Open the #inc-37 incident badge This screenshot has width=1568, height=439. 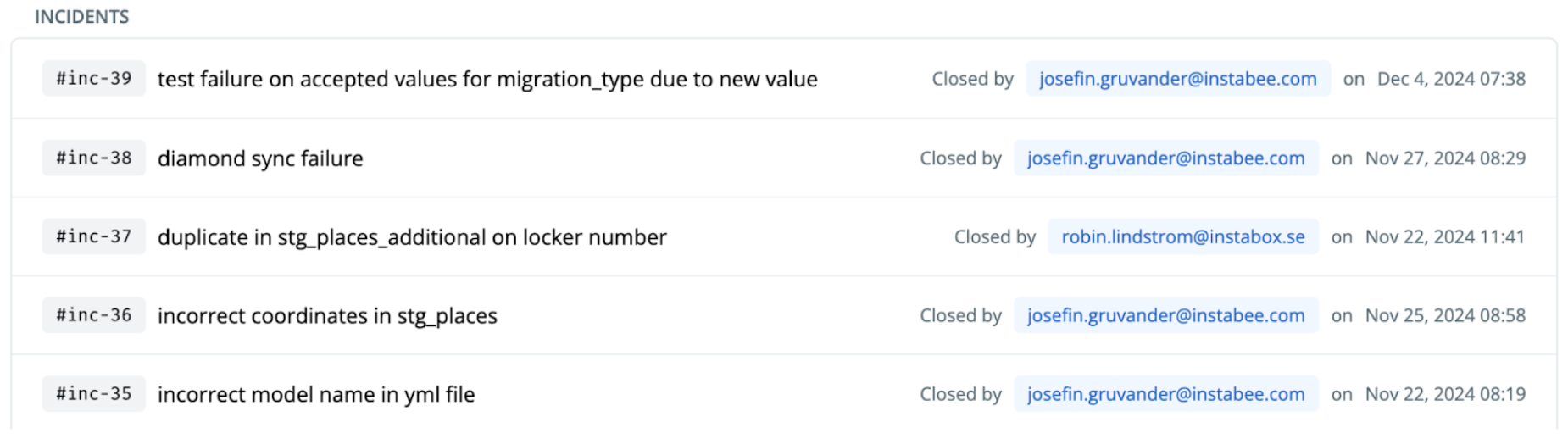[x=94, y=236]
